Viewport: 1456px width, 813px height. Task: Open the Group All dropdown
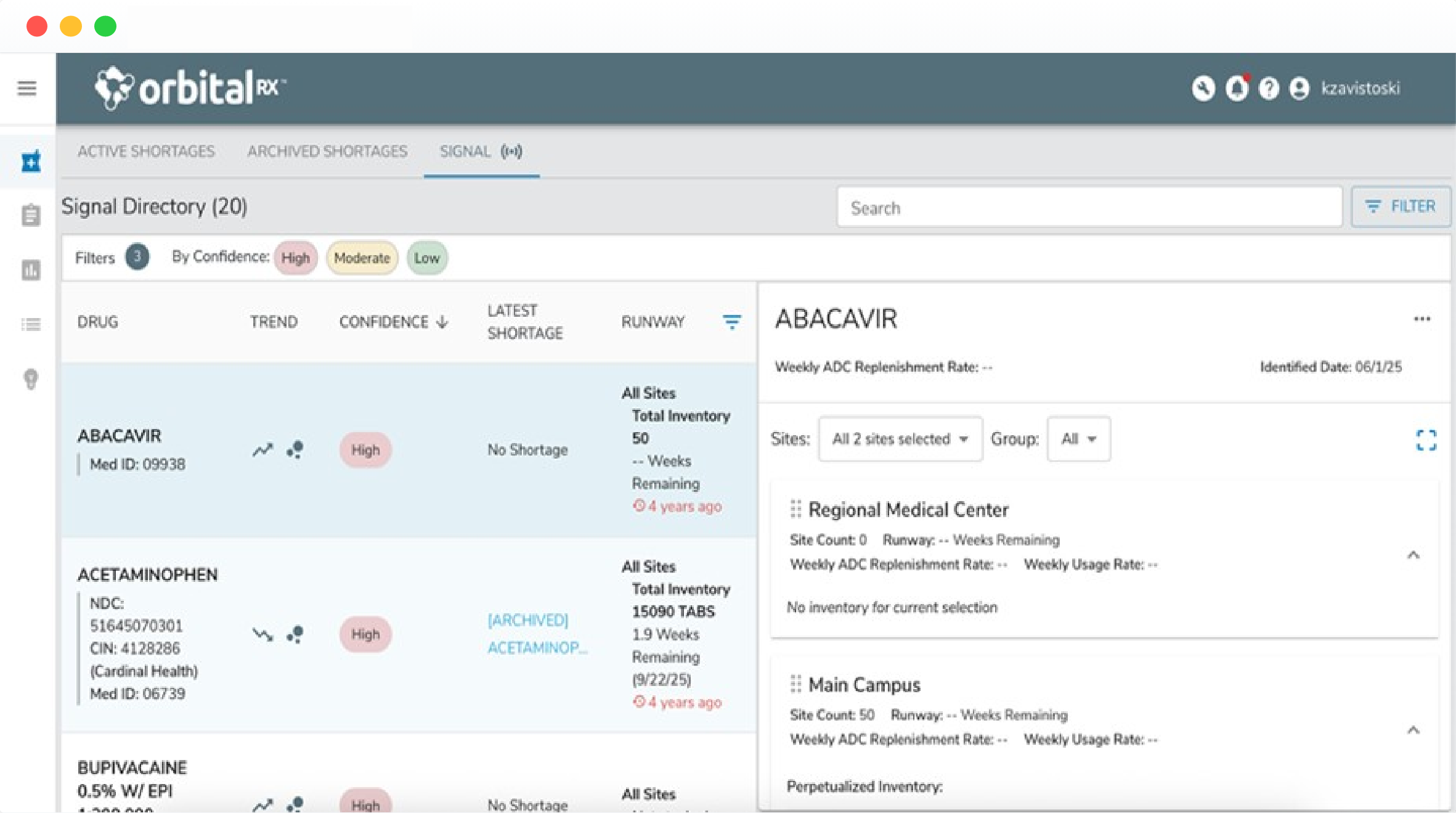point(1078,439)
